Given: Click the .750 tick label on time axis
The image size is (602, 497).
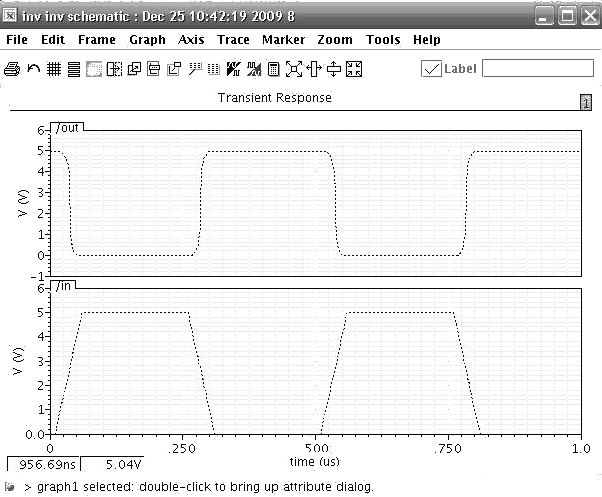Looking at the screenshot, I should (x=448, y=449).
